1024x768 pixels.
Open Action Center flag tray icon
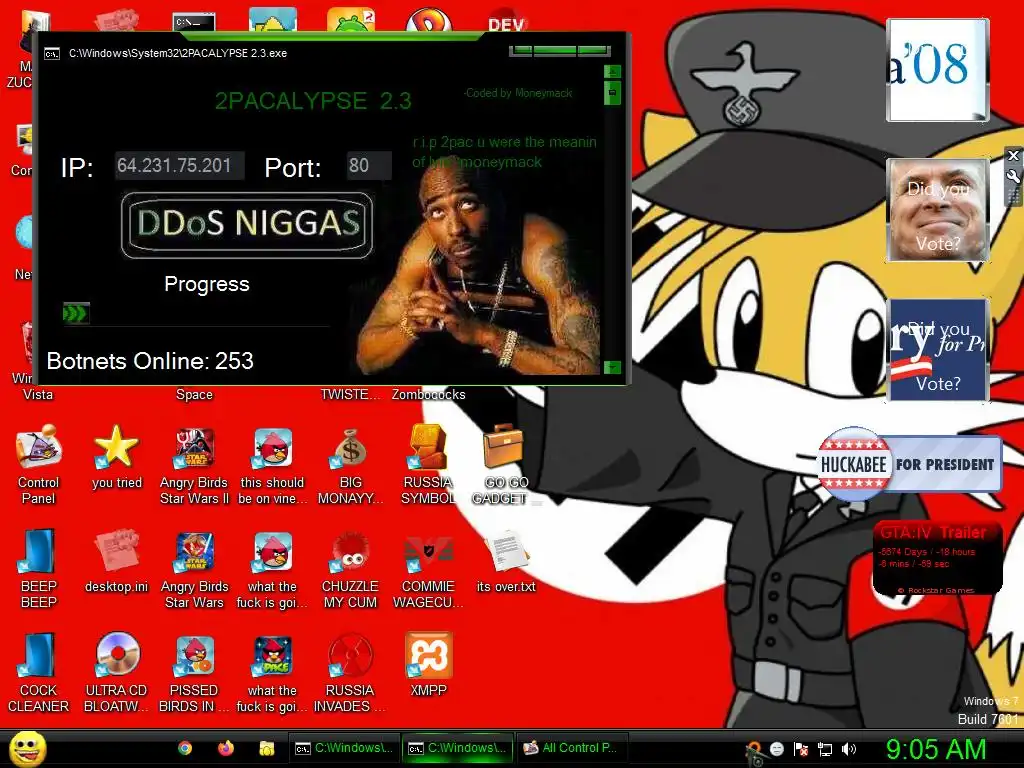801,749
